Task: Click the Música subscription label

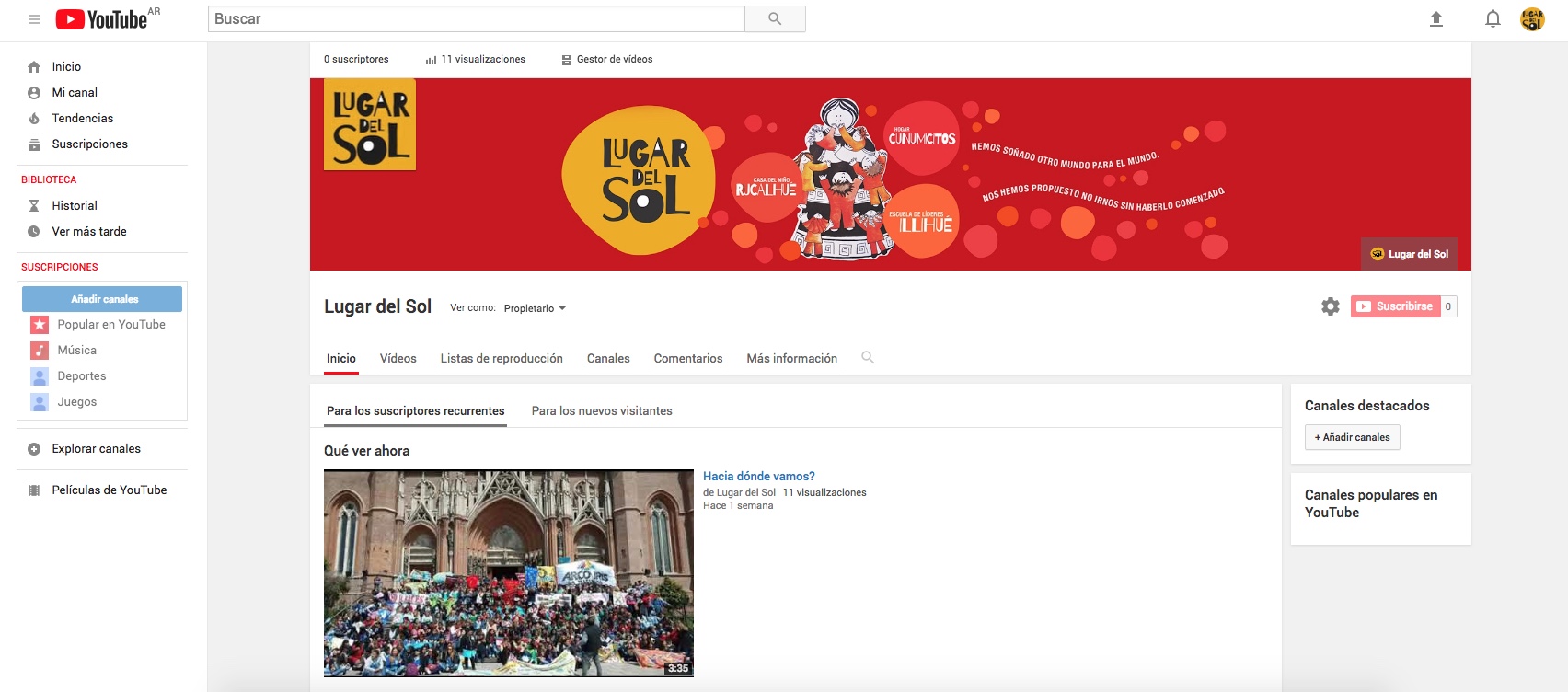Action: click(x=77, y=351)
